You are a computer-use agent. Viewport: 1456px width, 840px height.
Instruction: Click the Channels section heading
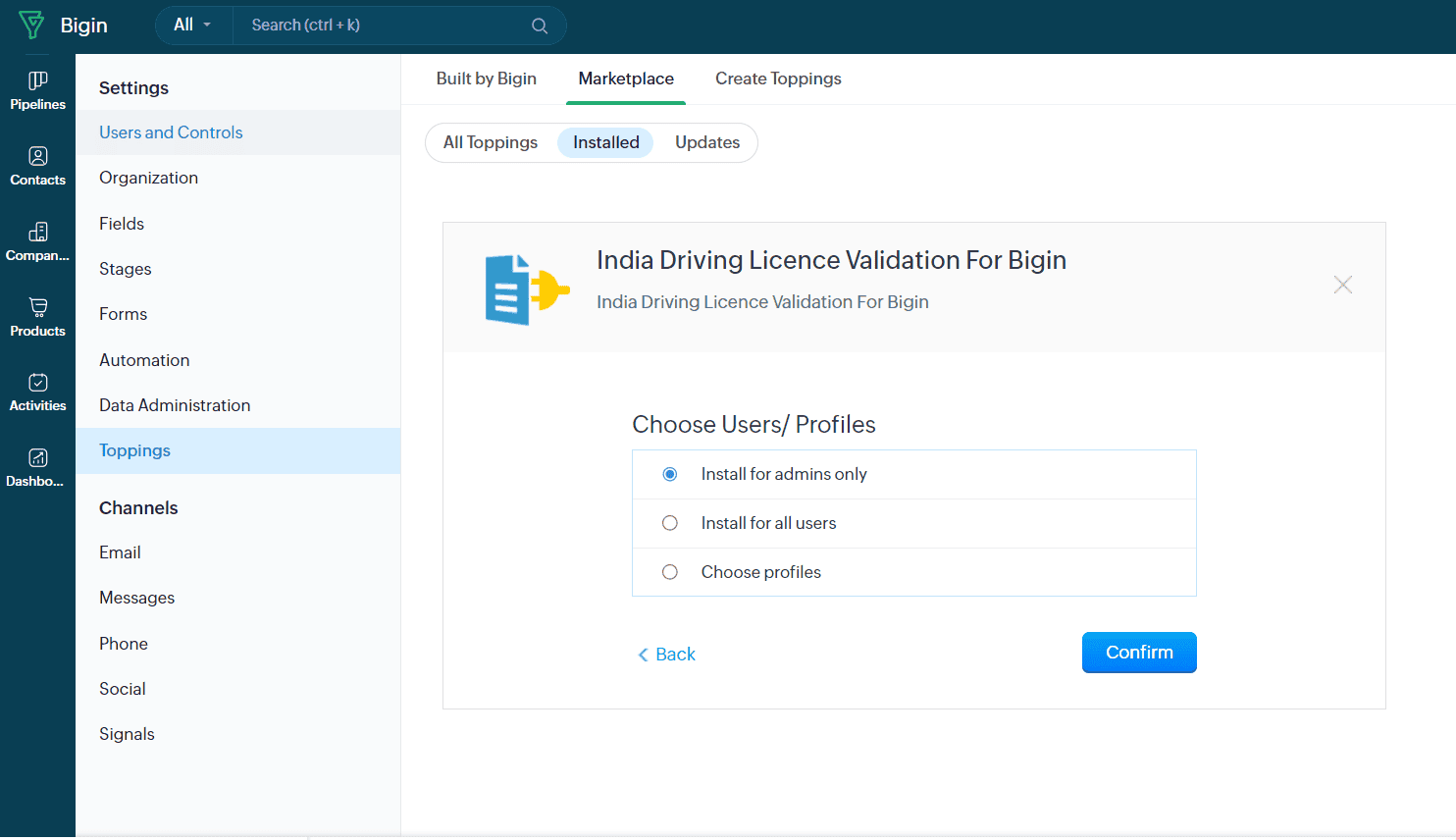click(x=138, y=508)
